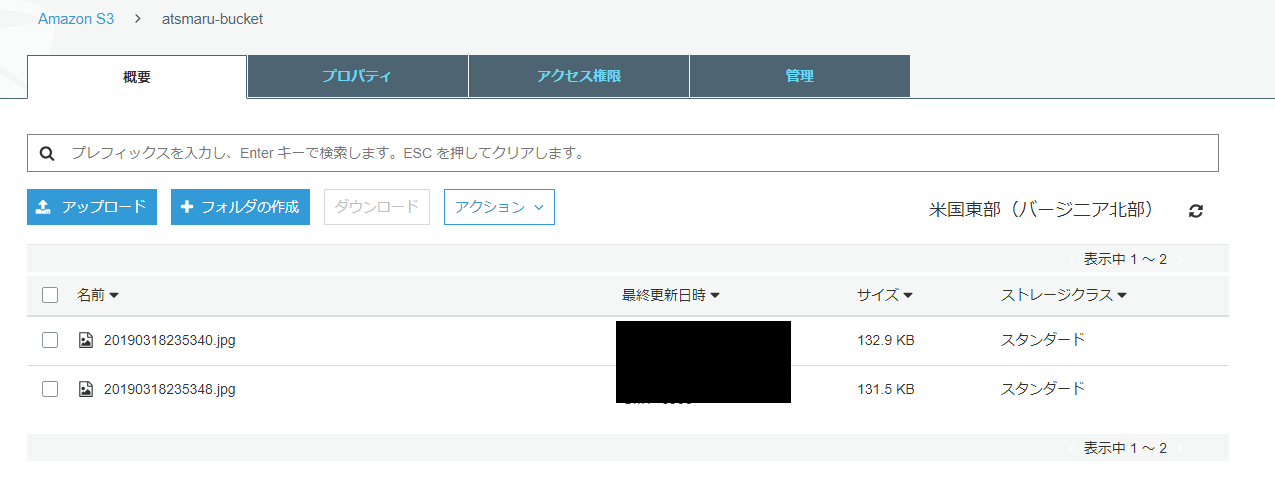Click the plus icon on フォルダの作成
1275x491 pixels.
pos(187,207)
